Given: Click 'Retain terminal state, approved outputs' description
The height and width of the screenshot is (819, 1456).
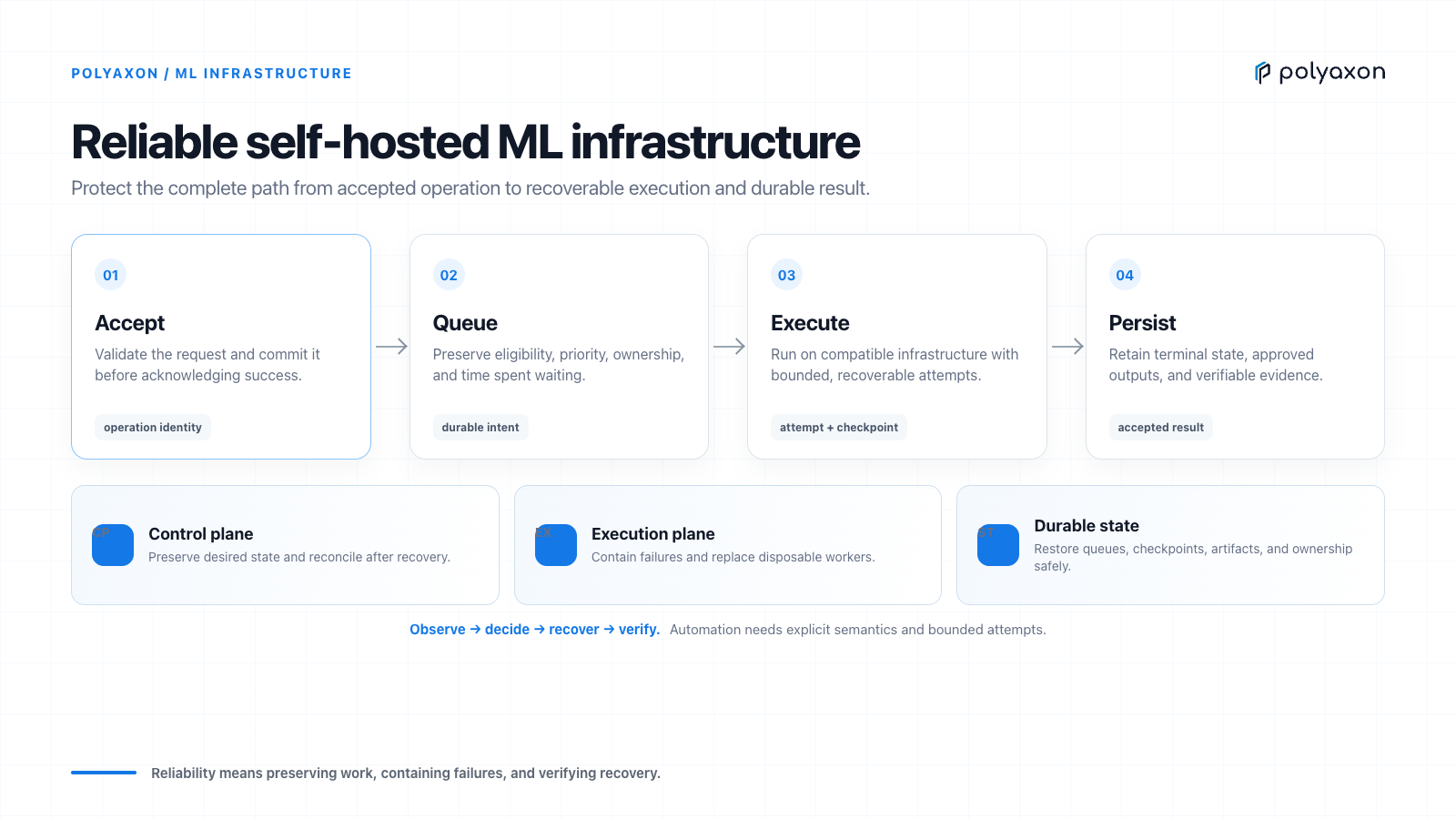Looking at the screenshot, I should point(1216,365).
